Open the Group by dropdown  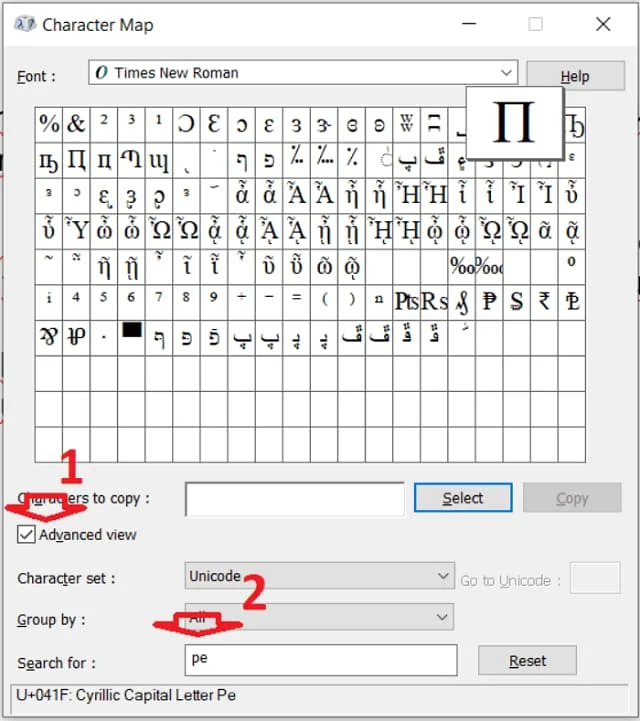pyautogui.click(x=320, y=618)
